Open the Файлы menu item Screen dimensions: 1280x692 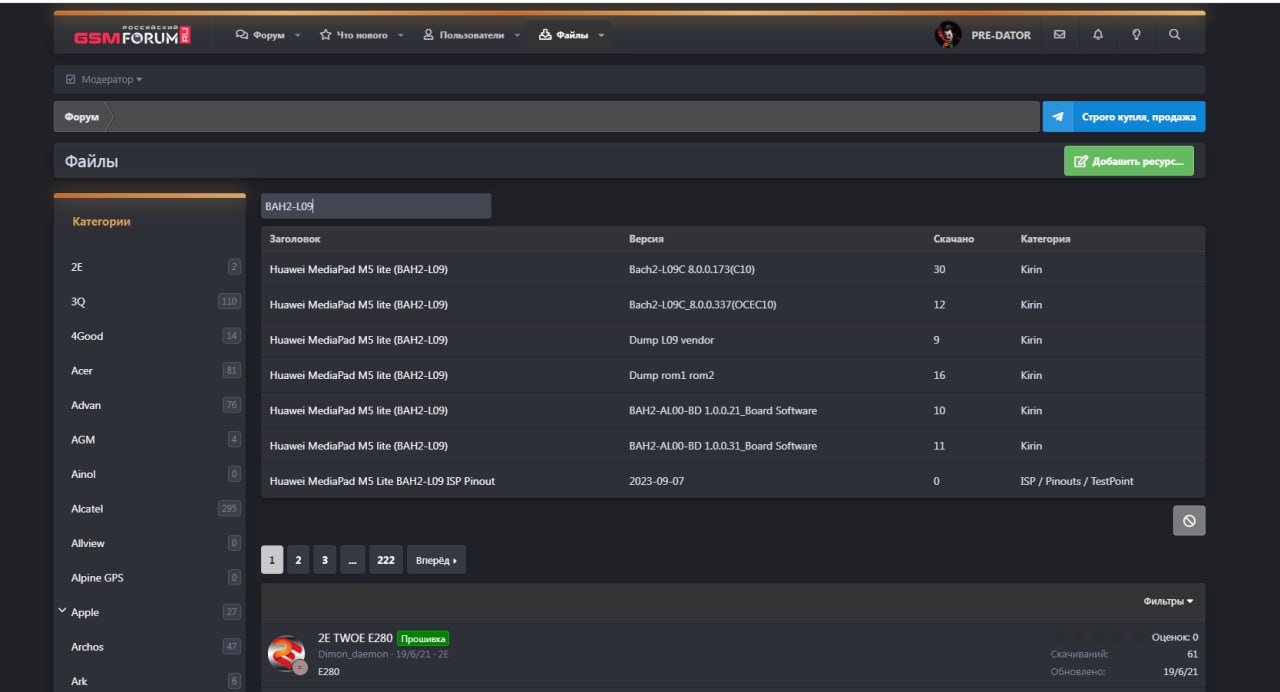564,35
